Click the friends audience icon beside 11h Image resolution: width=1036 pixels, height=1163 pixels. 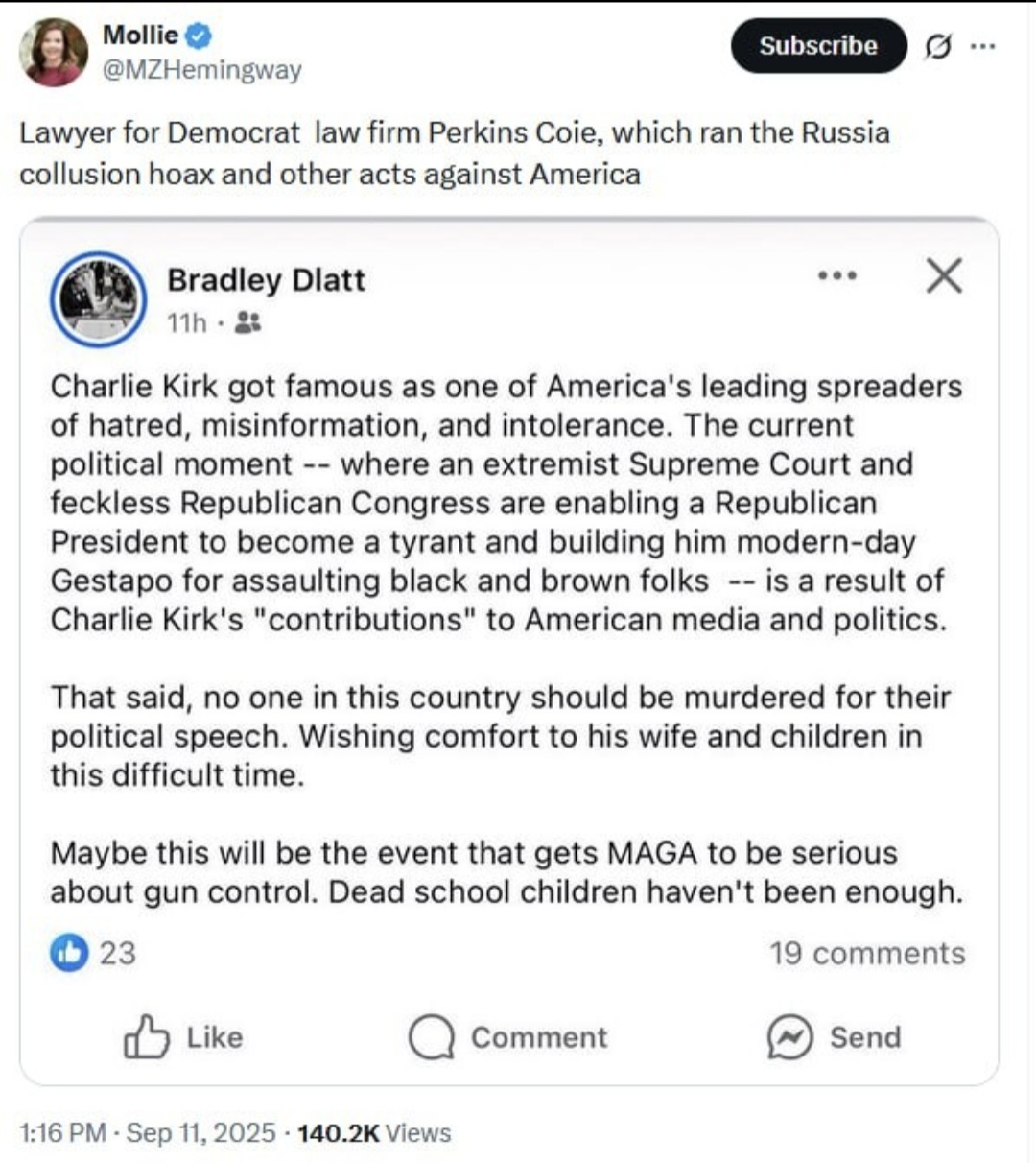click(x=247, y=323)
